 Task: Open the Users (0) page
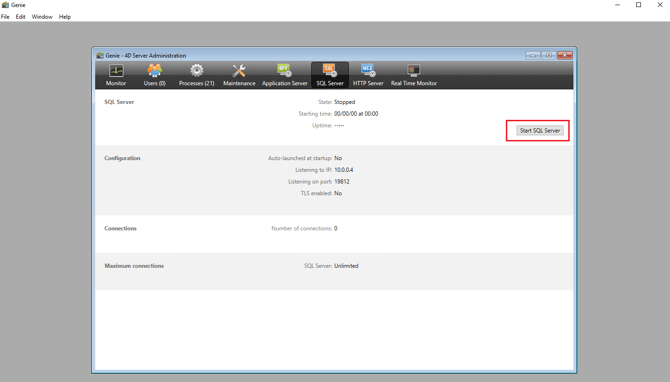click(154, 75)
